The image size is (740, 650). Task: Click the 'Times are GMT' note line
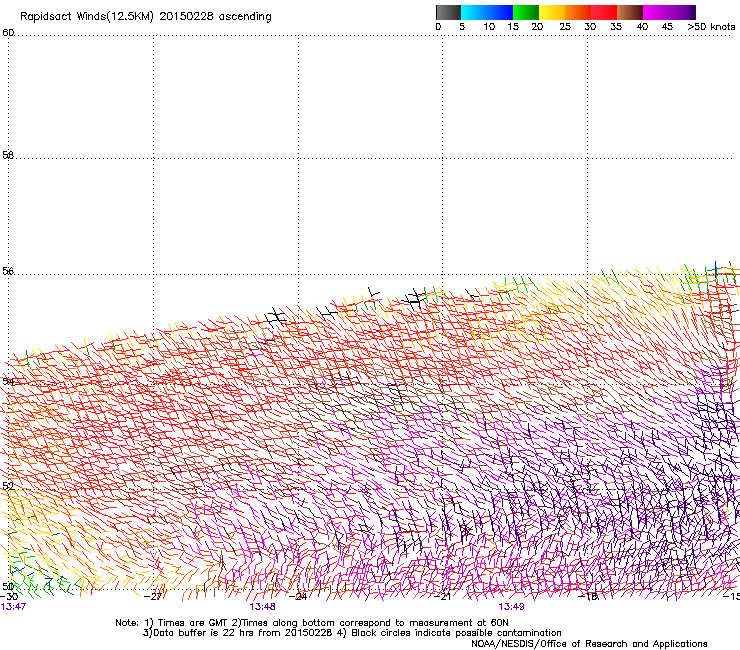(x=312, y=623)
